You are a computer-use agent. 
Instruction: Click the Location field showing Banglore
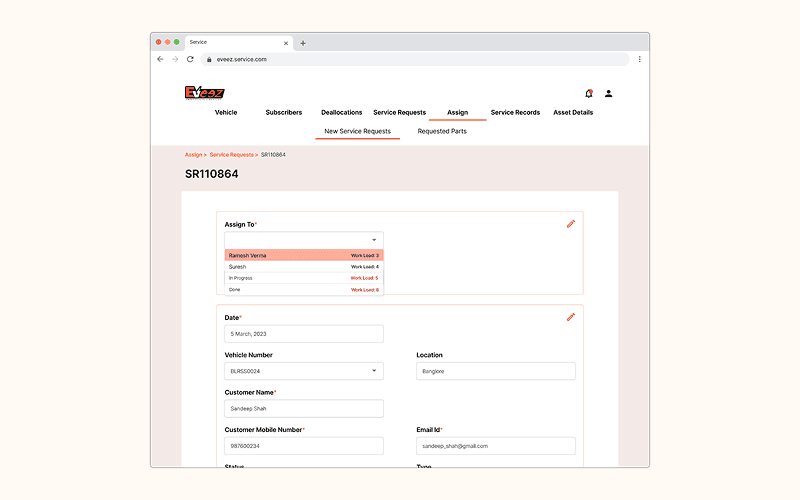496,371
